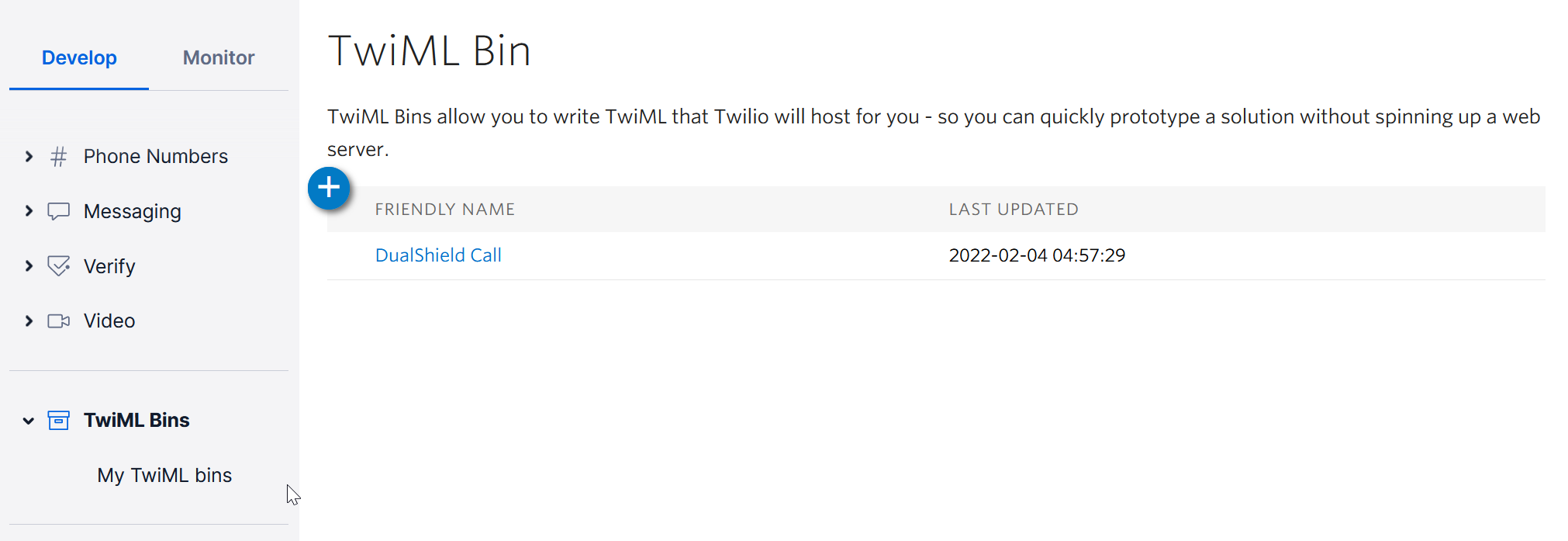Click the Friendly Name column header
The height and width of the screenshot is (541, 1568).
444,210
